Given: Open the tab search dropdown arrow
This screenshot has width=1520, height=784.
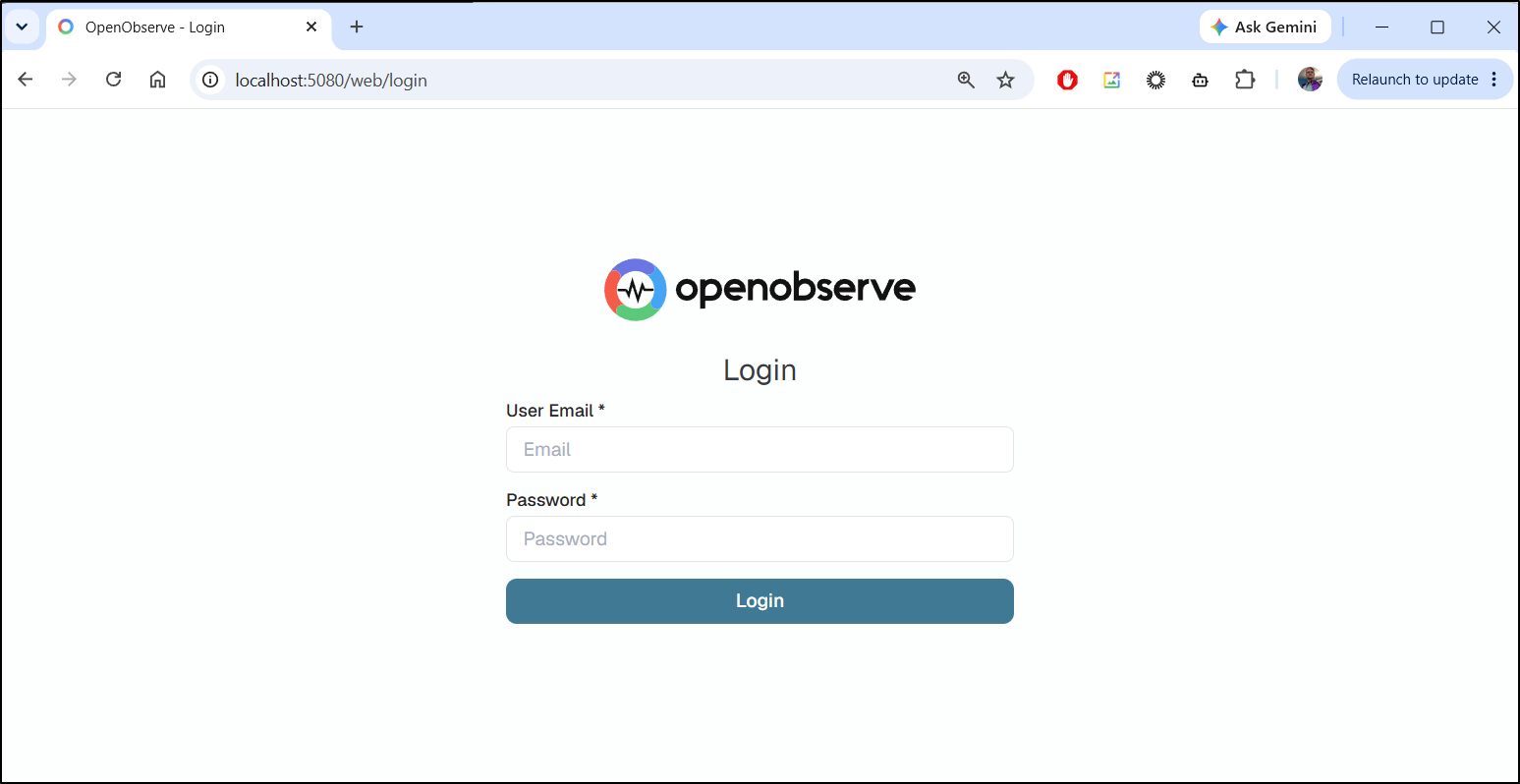Looking at the screenshot, I should coord(22,27).
